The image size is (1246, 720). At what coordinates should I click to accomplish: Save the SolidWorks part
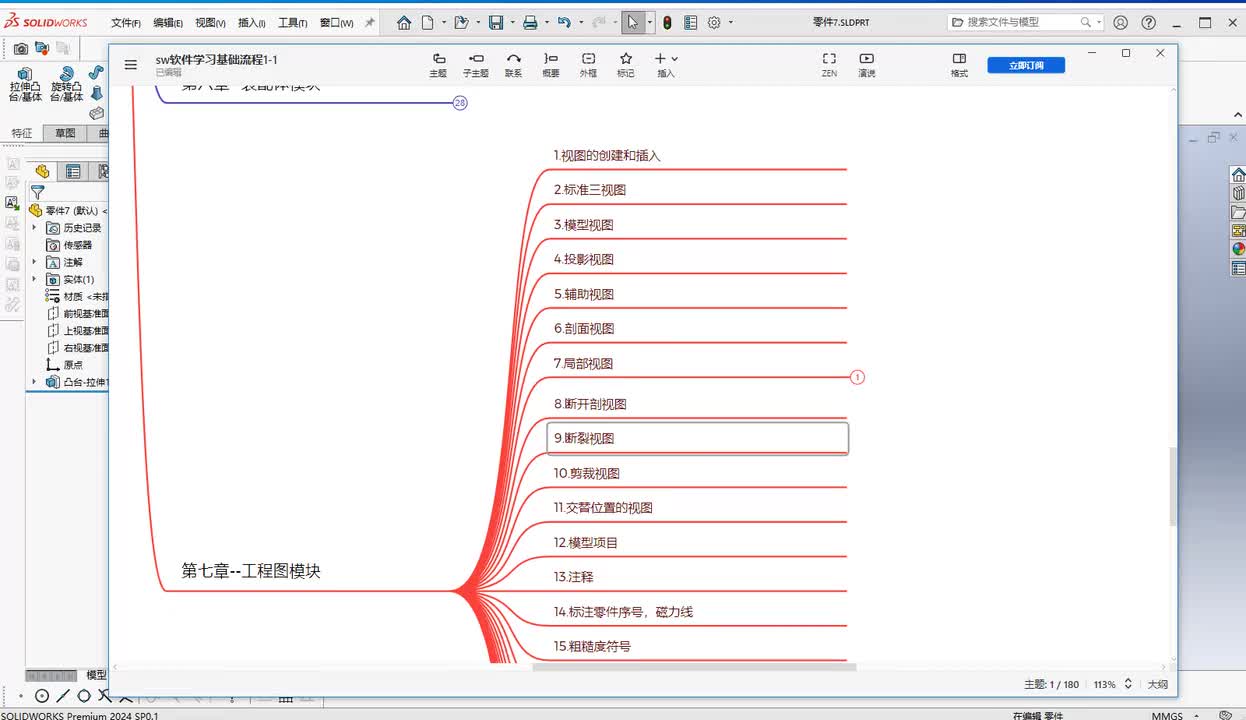(495, 22)
